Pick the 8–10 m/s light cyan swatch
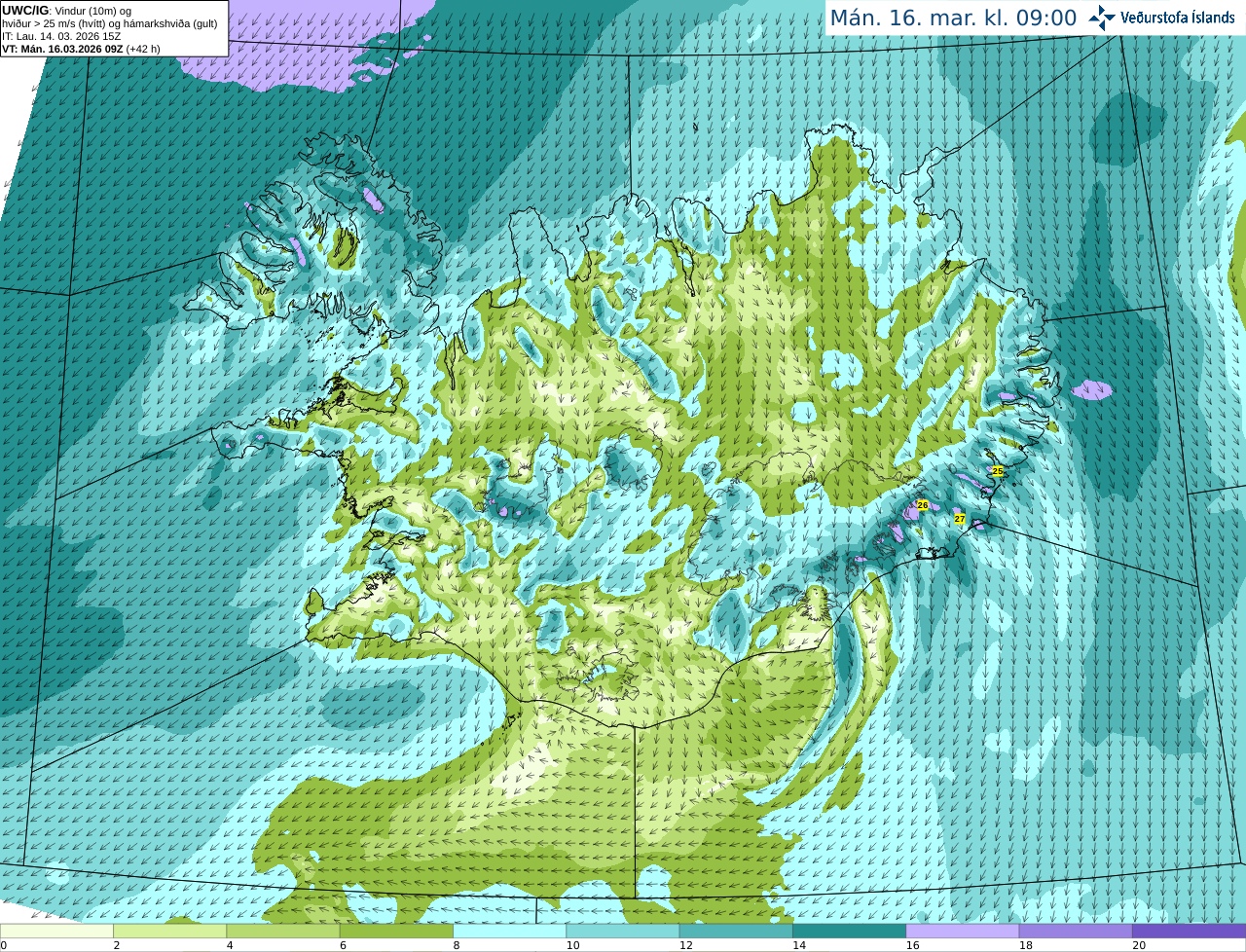Image resolution: width=1246 pixels, height=952 pixels. 509,931
